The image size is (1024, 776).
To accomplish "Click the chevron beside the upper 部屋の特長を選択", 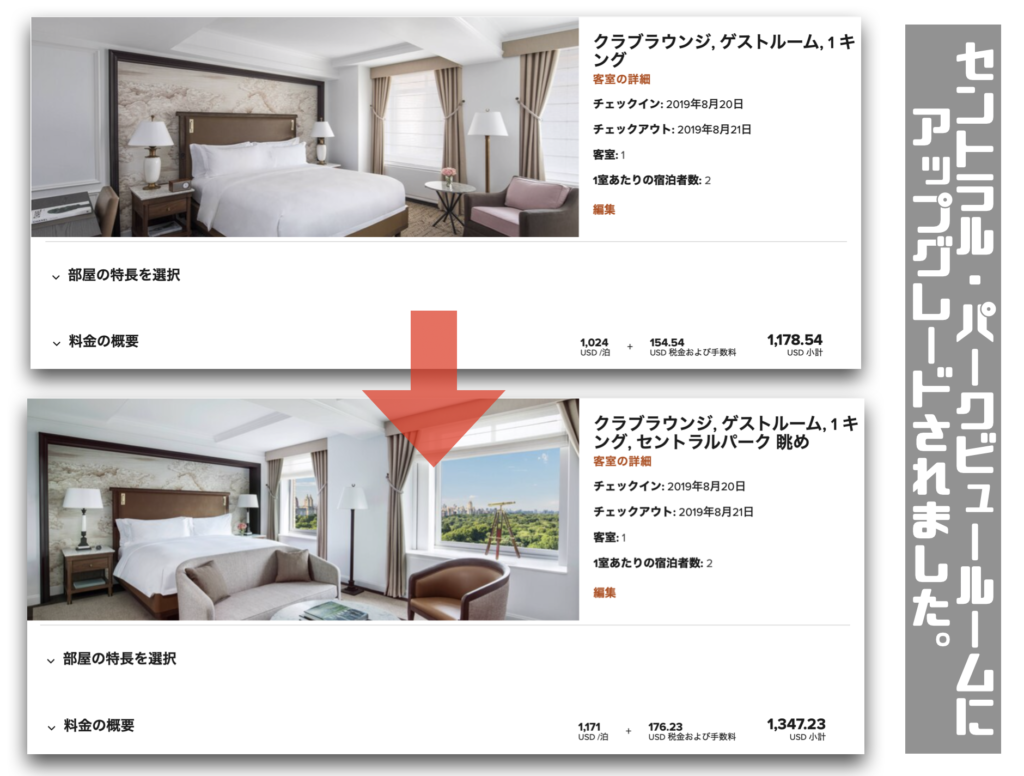I will tap(56, 277).
